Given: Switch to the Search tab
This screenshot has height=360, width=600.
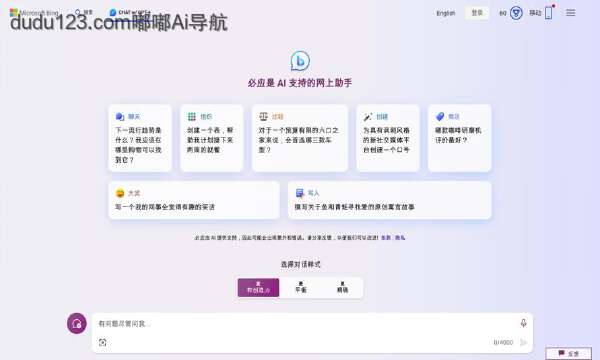Looking at the screenshot, I should tap(84, 13).
